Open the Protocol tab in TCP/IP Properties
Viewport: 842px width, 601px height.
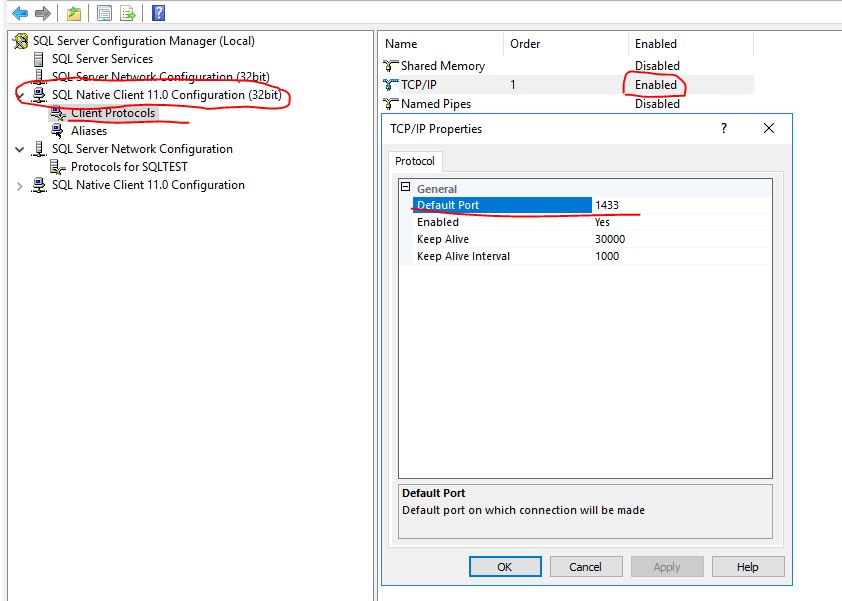coord(415,161)
